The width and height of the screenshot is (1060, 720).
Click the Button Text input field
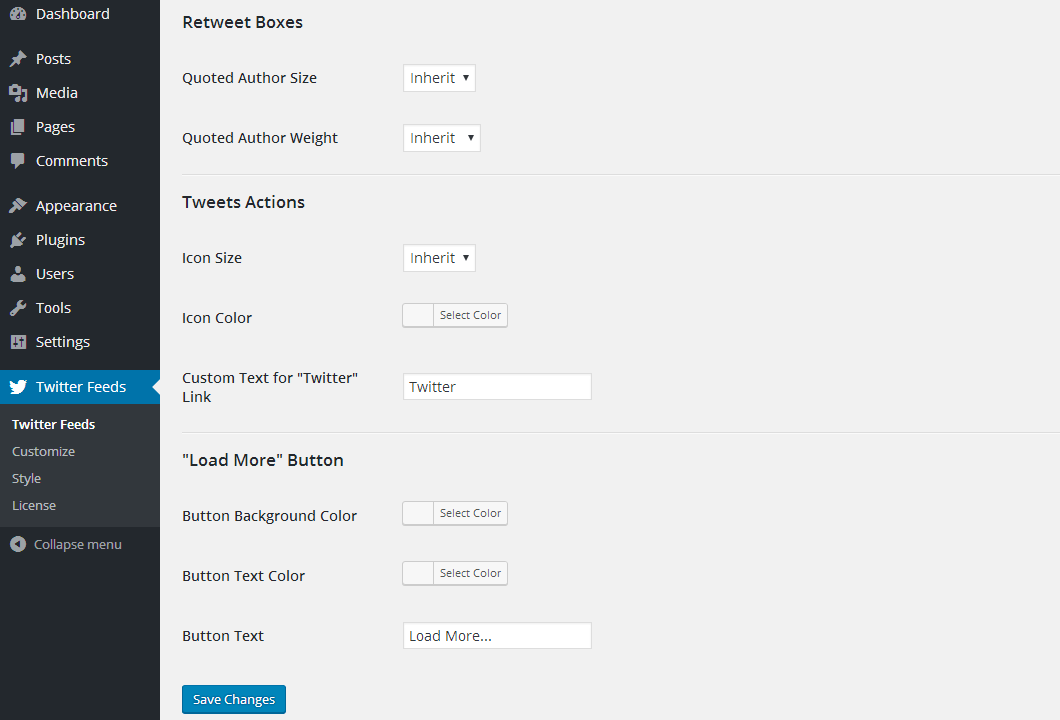click(497, 636)
